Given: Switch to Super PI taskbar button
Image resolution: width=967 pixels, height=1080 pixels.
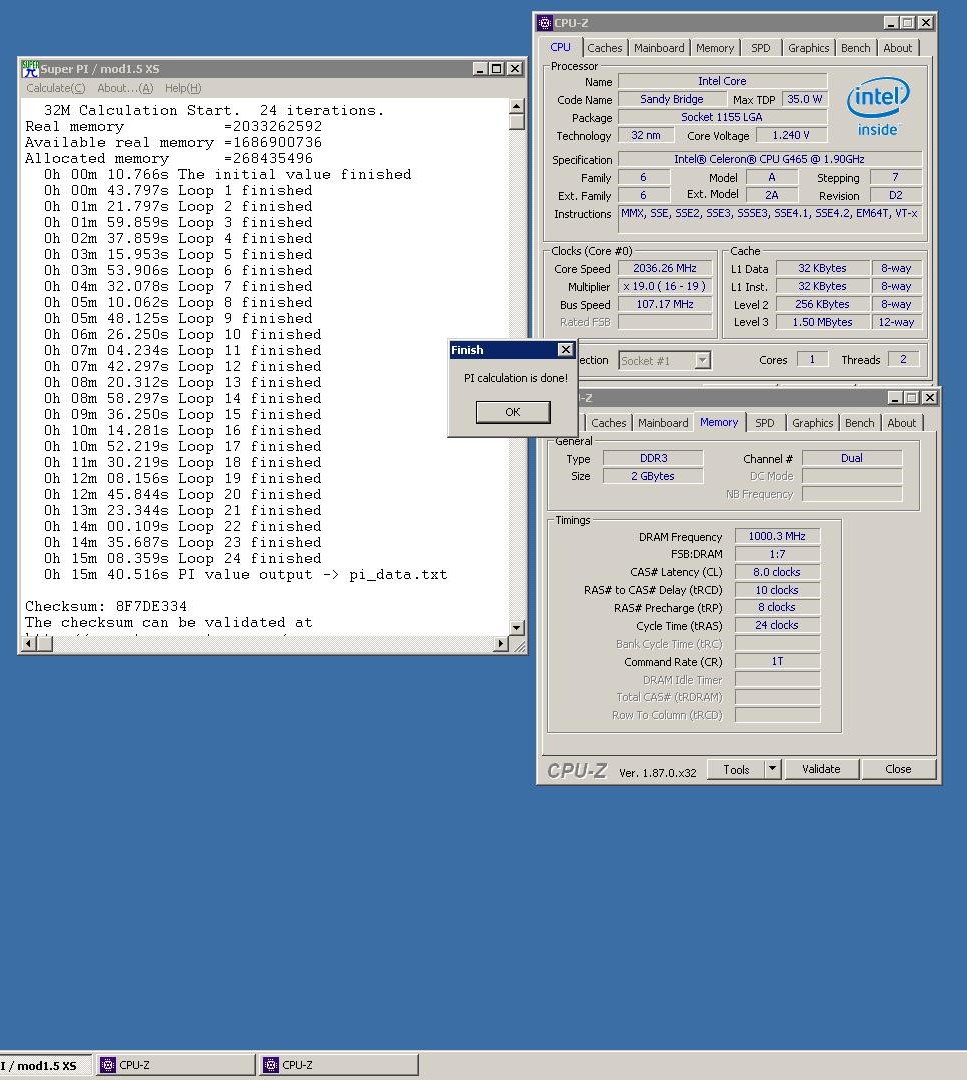Looking at the screenshot, I should (45, 1065).
